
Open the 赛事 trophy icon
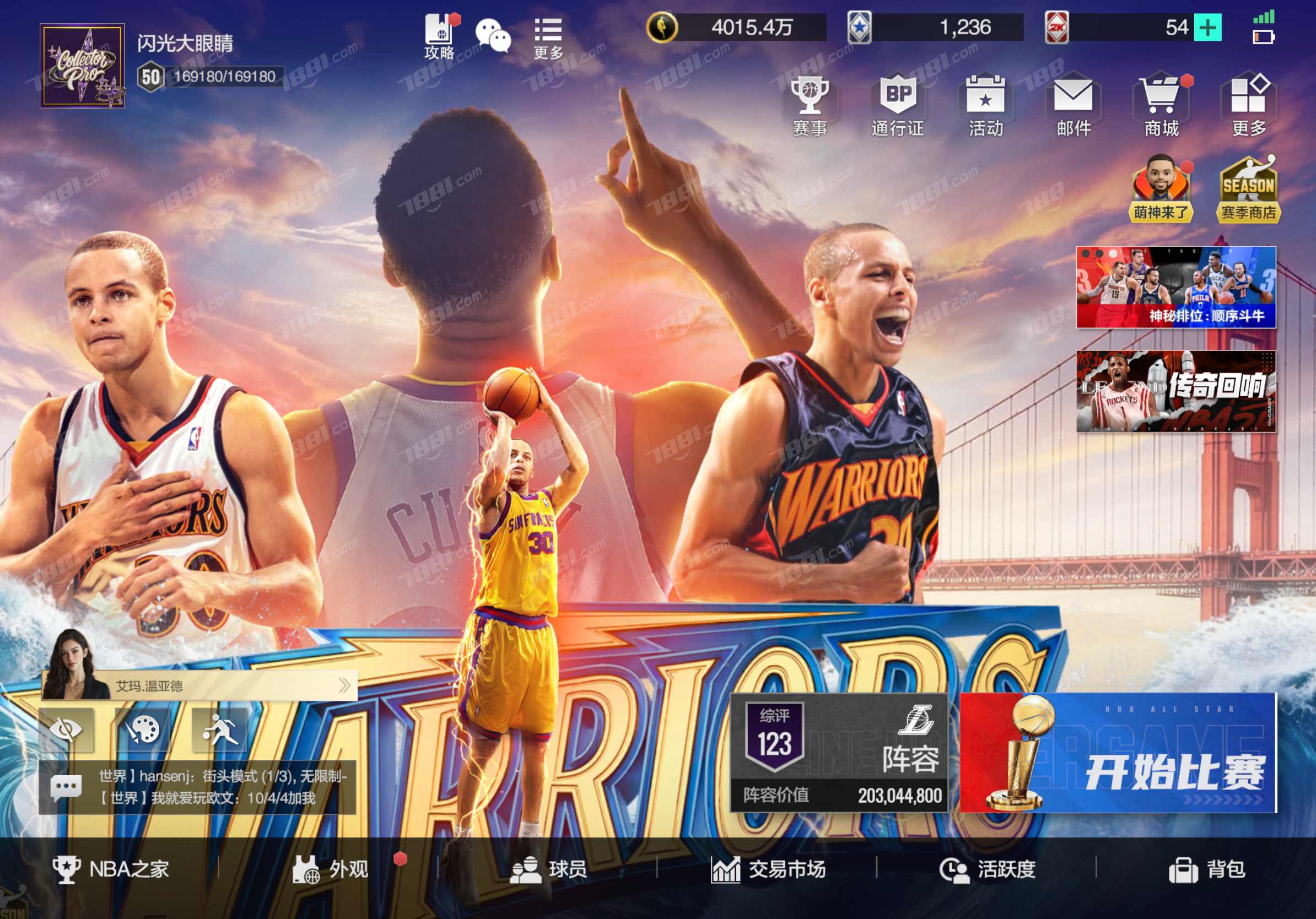point(810,106)
